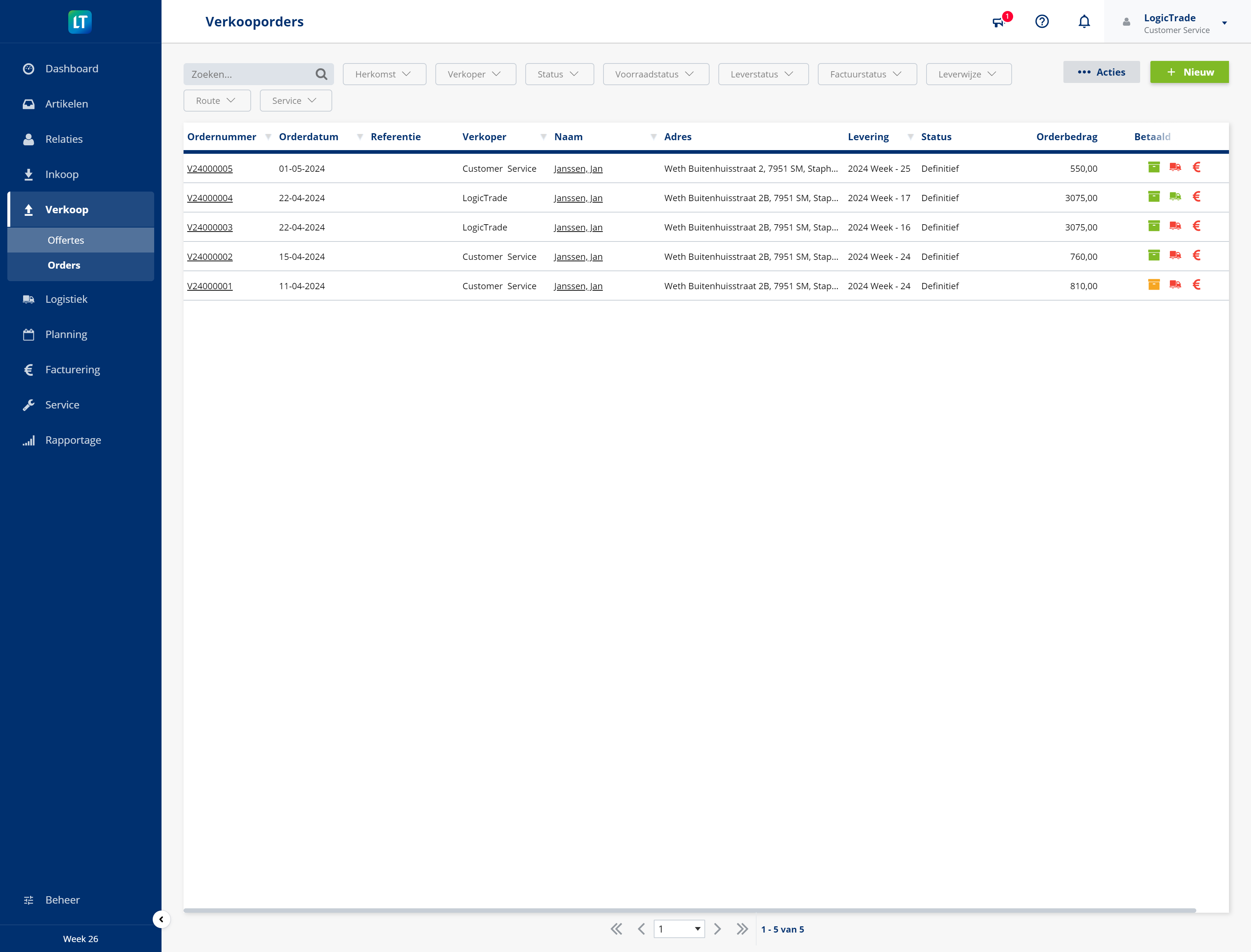Screen dimensions: 1251x952
Task: Click the LogicTrade LT logo
Action: tap(80, 22)
